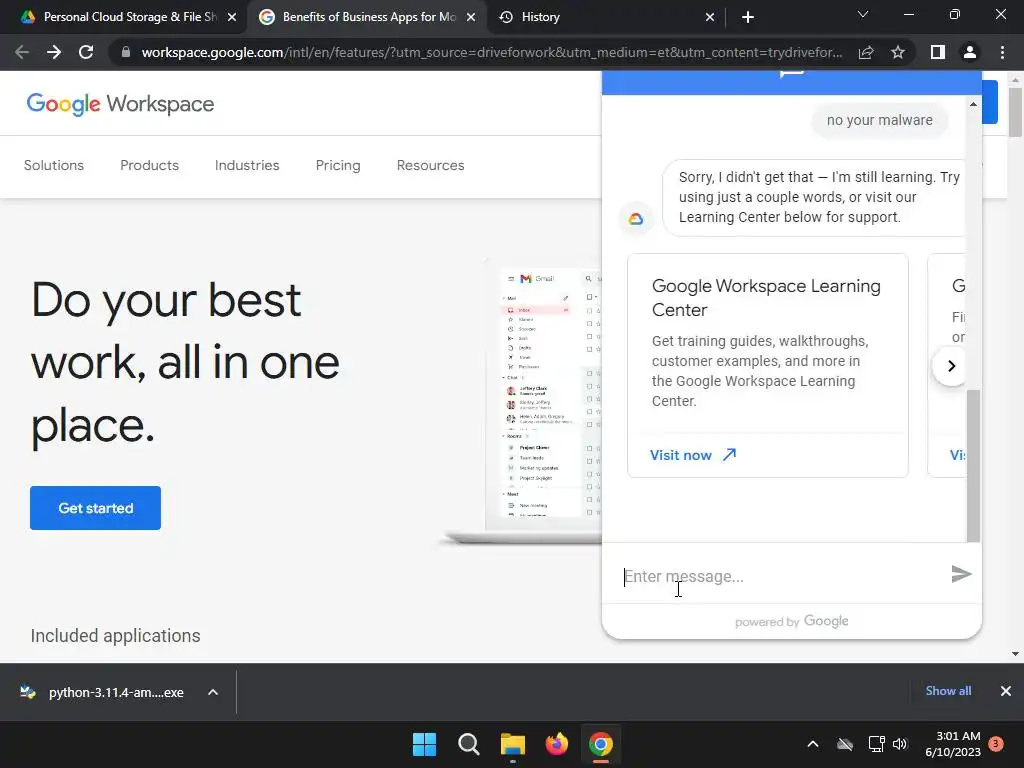Click Show all downloads
The image size is (1024, 768).
pos(948,691)
